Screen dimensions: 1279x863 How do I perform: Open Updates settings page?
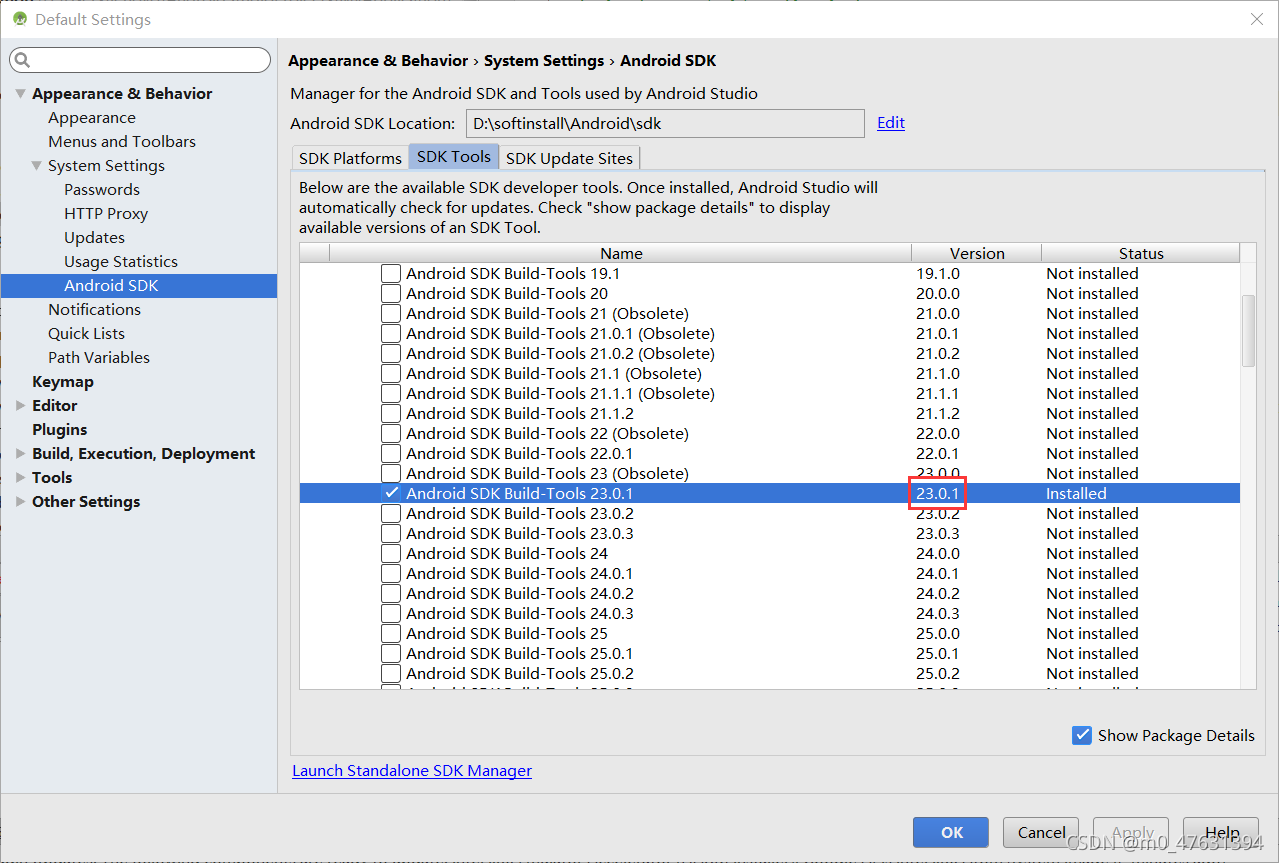(95, 237)
